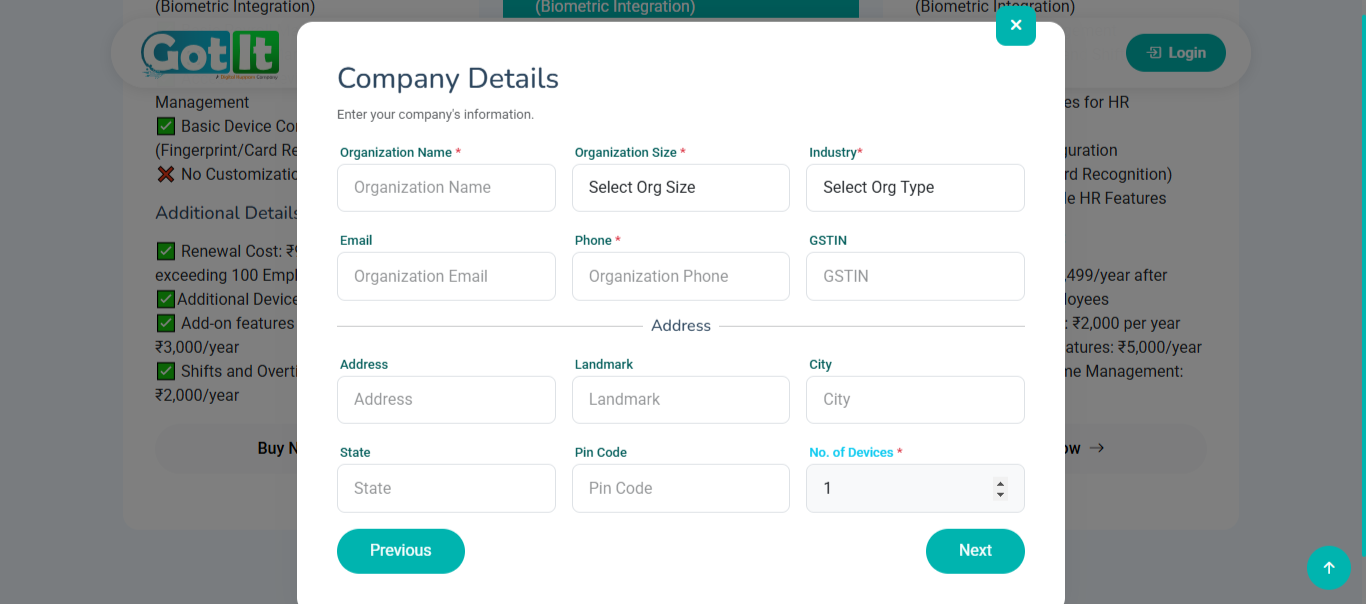Screen dimensions: 1366x604
Task: Close the Company Details dialog
Action: (1015, 26)
